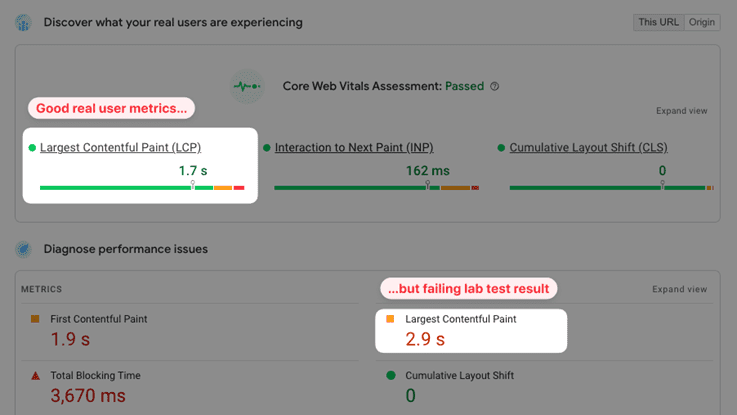Click the real users experience section icon

coord(23,23)
